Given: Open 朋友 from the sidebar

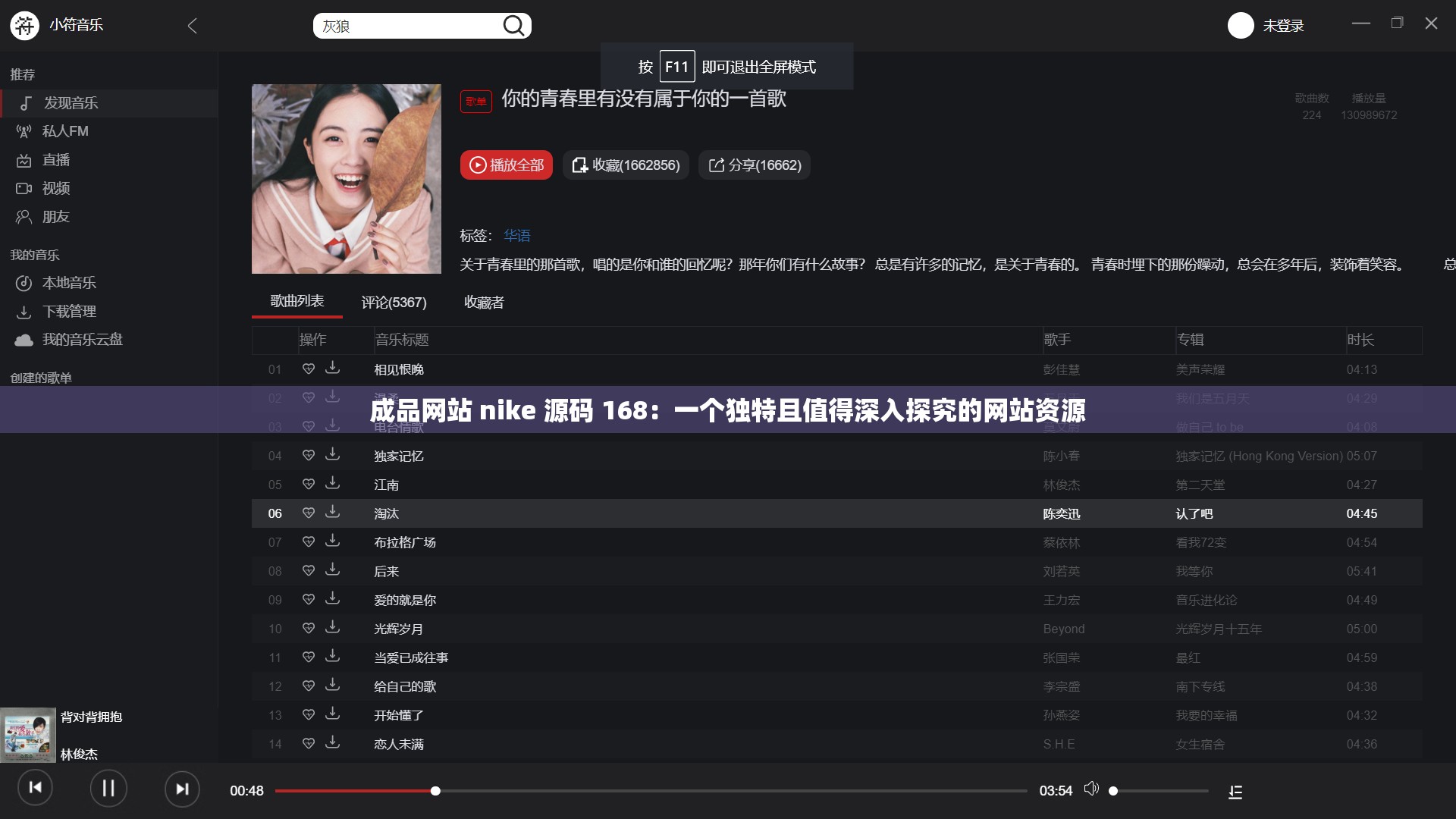Looking at the screenshot, I should pos(55,217).
